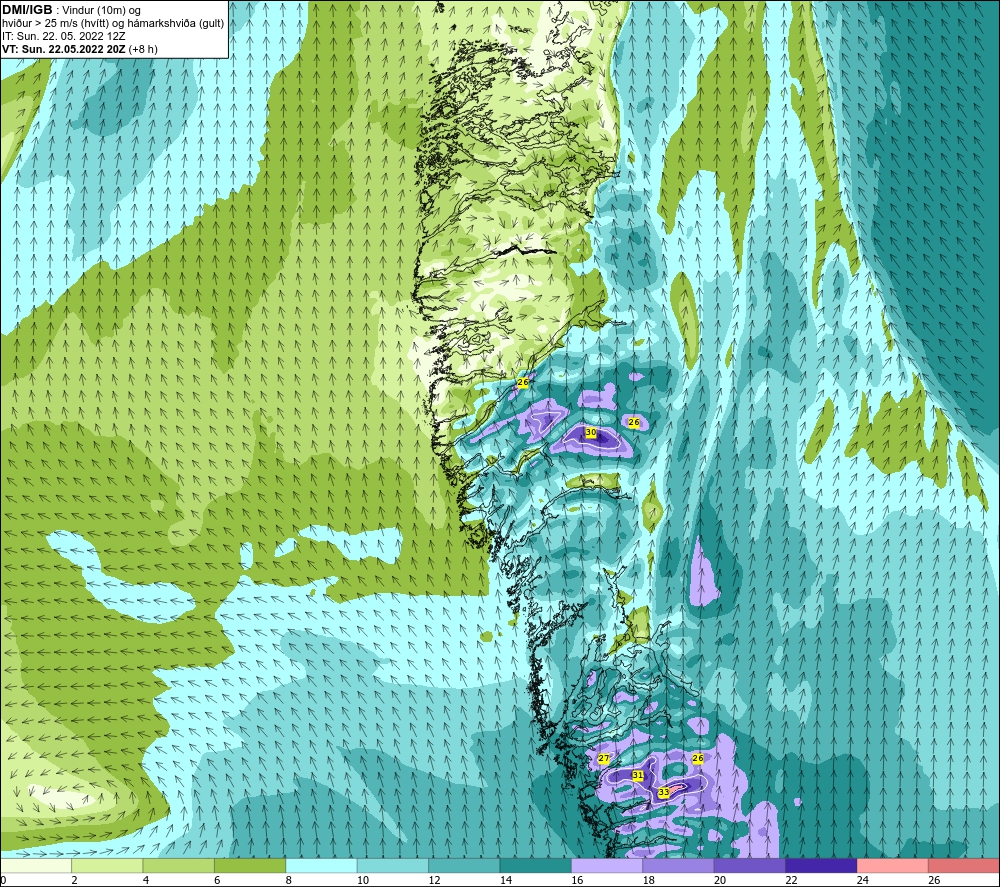Screen dimensions: 1000x887
Task: Click the 26 label right of label 27
Action: point(698,758)
